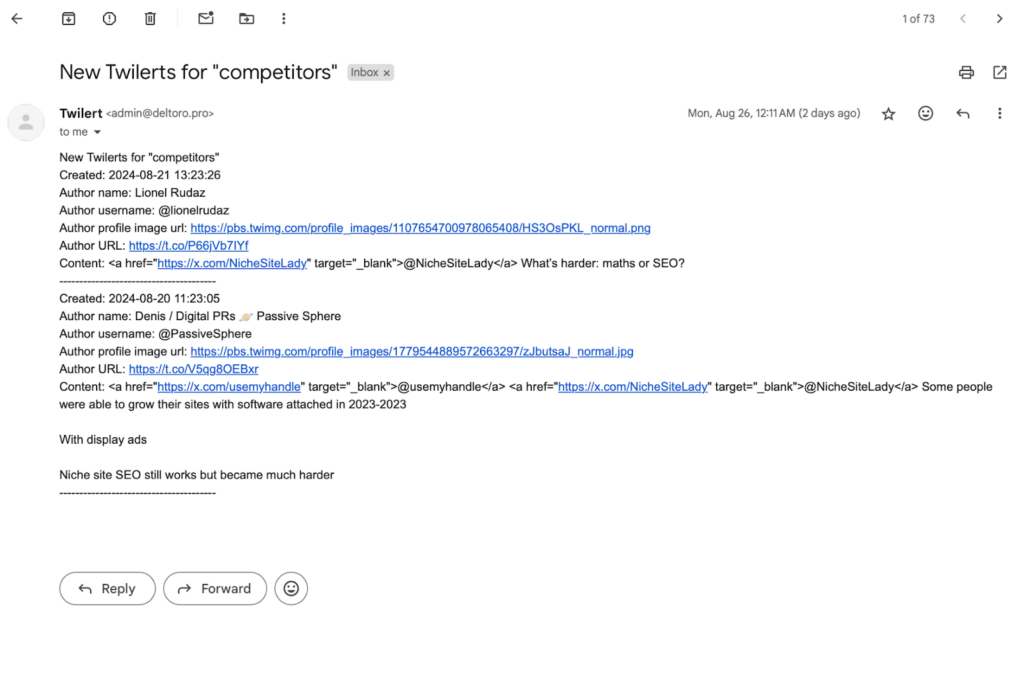Click the Reply button below message

point(107,589)
